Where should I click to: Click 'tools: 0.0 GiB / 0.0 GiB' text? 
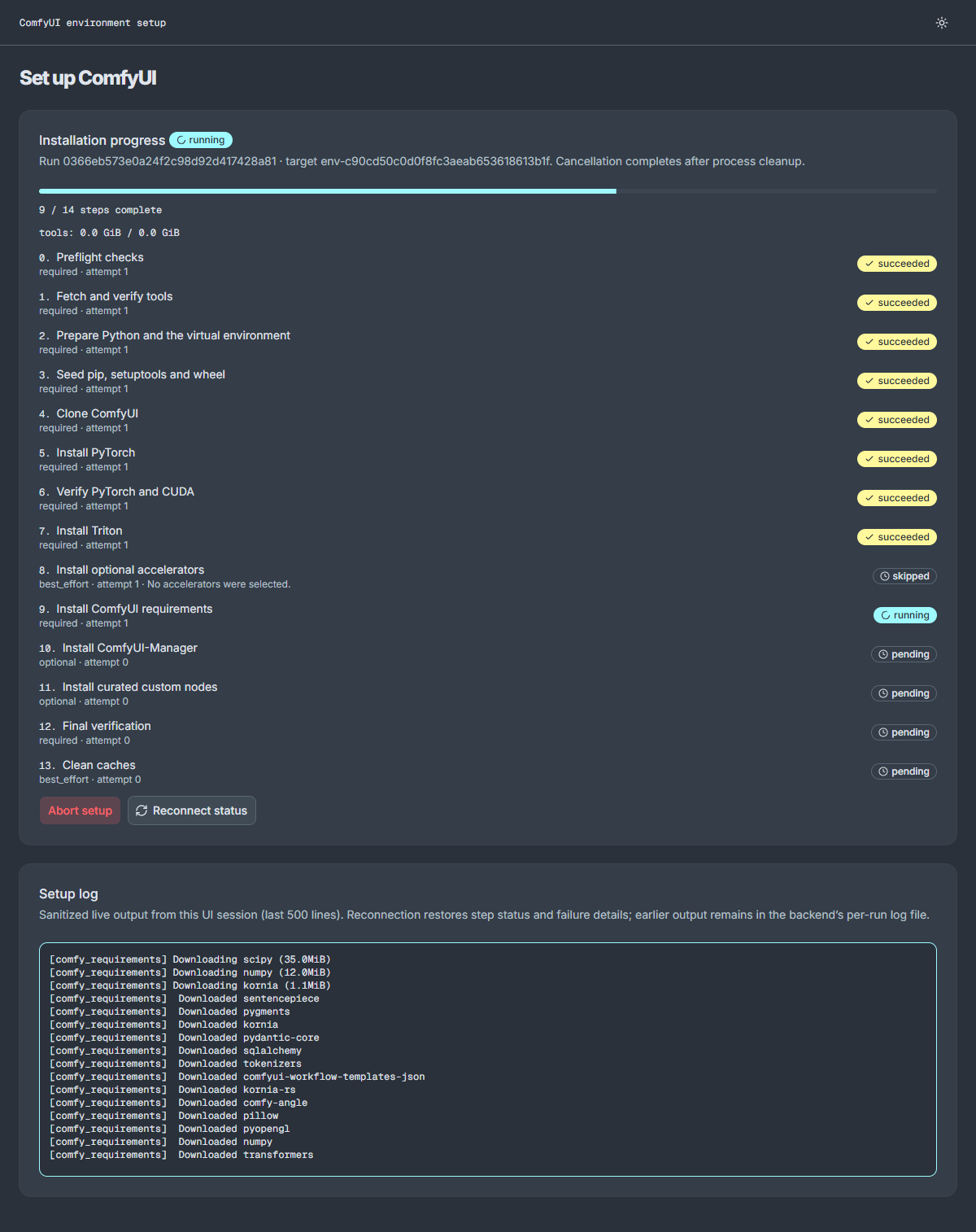(109, 233)
